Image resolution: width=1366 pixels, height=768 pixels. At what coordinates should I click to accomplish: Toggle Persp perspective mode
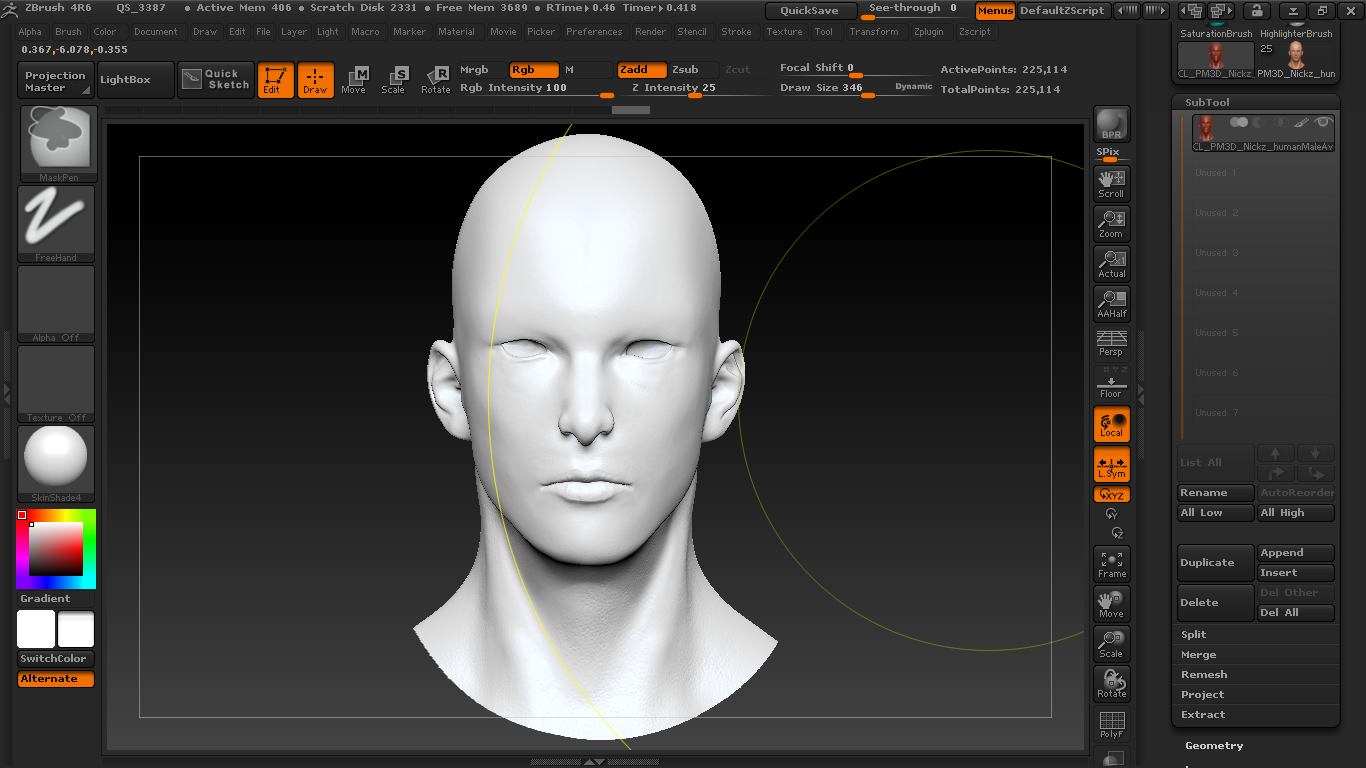pos(1111,343)
